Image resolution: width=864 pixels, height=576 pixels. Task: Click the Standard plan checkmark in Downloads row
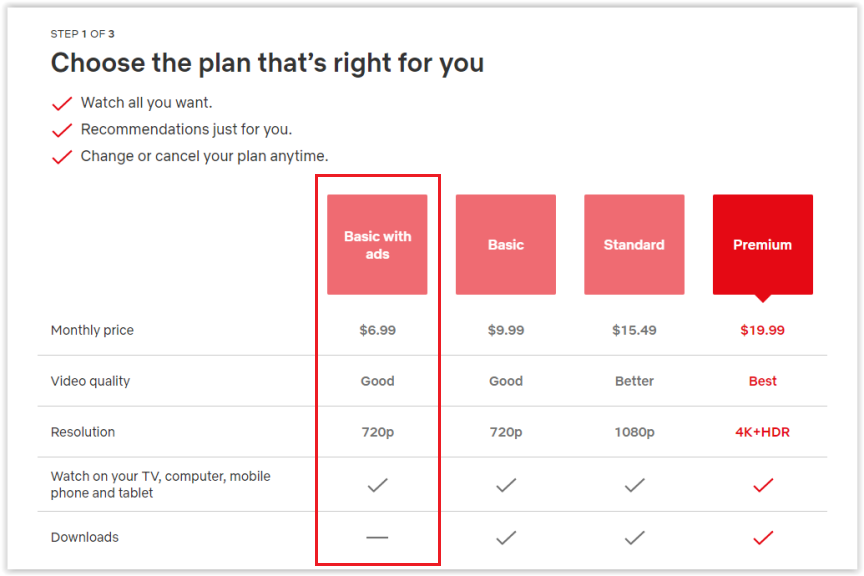pos(634,538)
